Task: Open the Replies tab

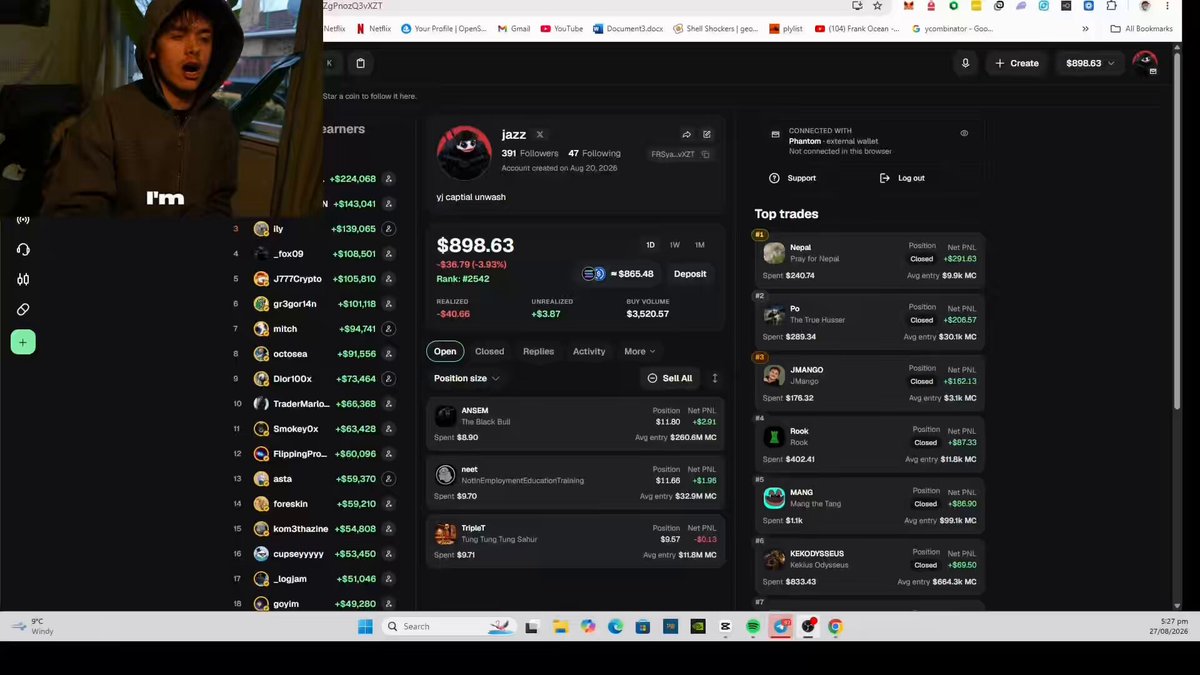Action: click(x=538, y=351)
